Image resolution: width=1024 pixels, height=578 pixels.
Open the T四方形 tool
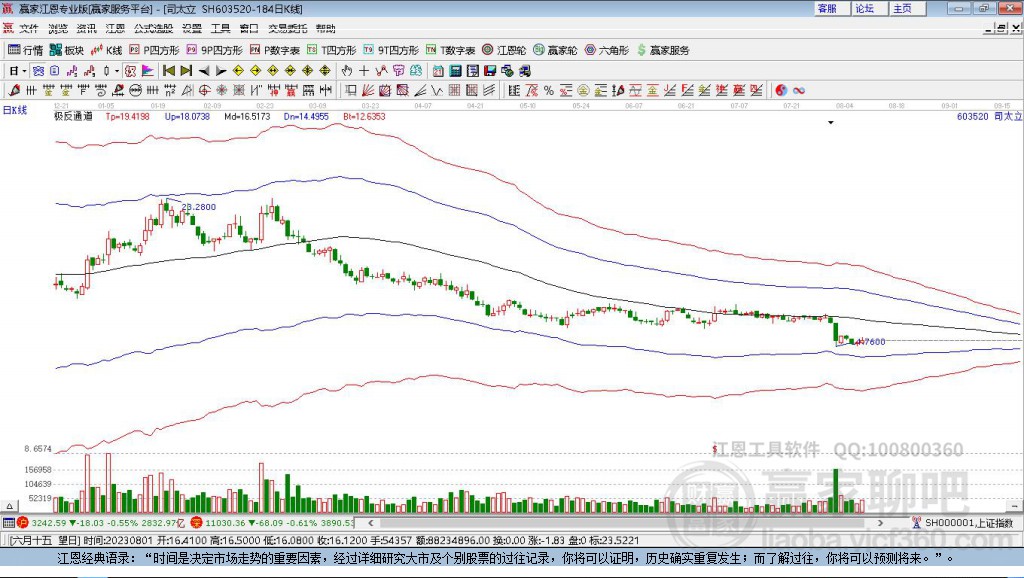[x=332, y=50]
